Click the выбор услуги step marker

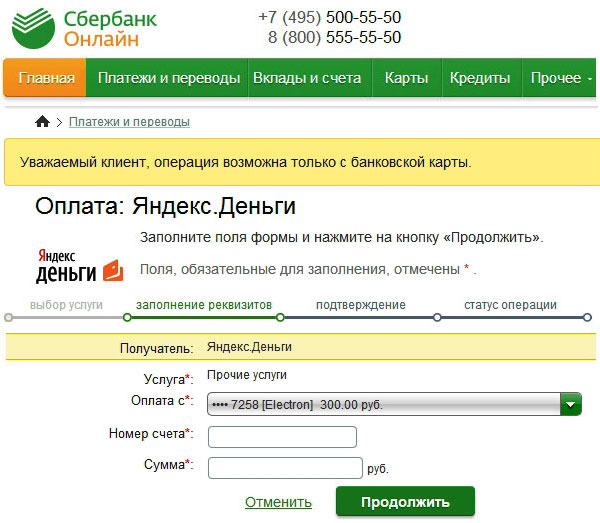(8, 318)
